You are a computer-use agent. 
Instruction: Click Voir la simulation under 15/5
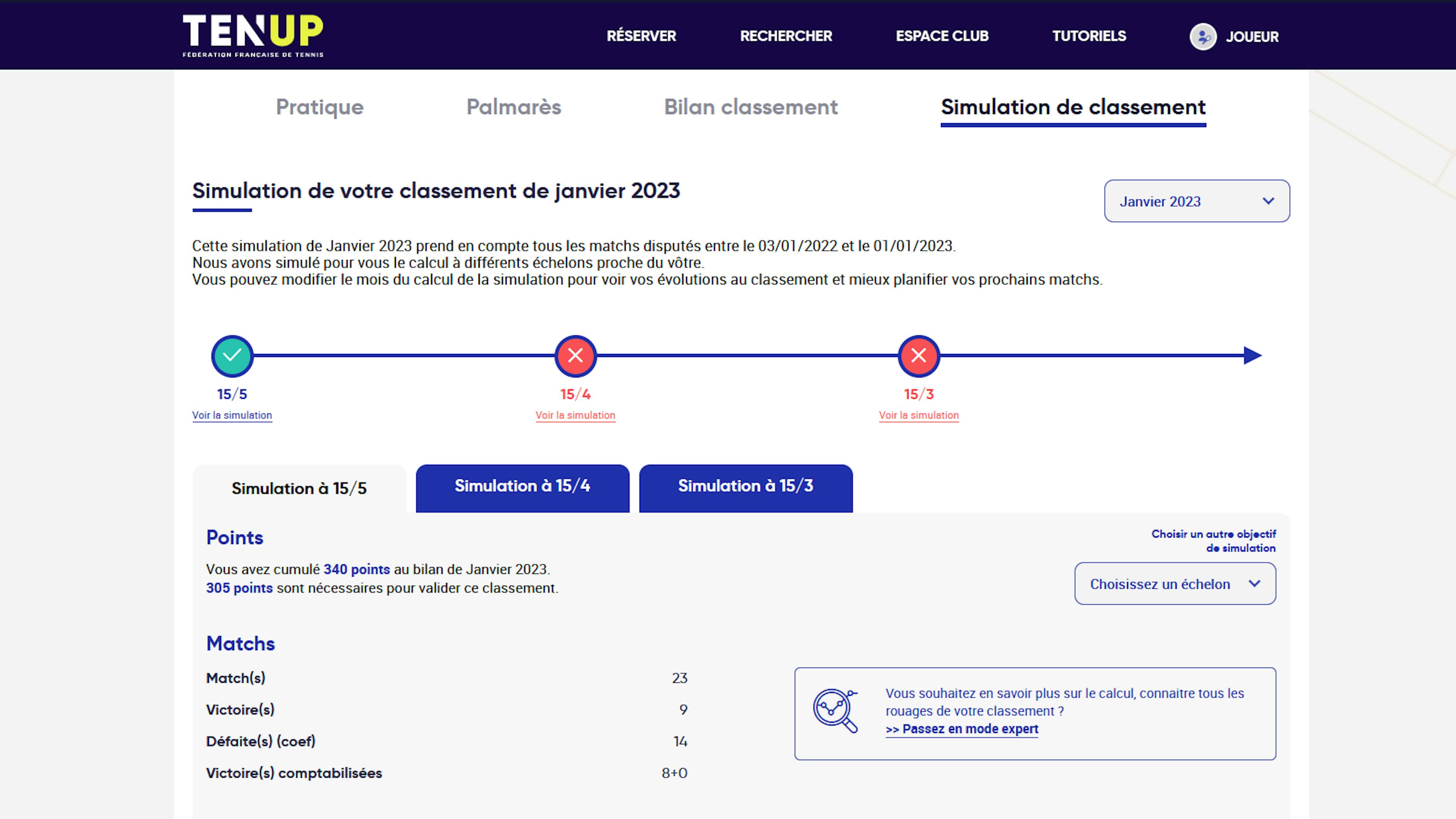pos(232,416)
